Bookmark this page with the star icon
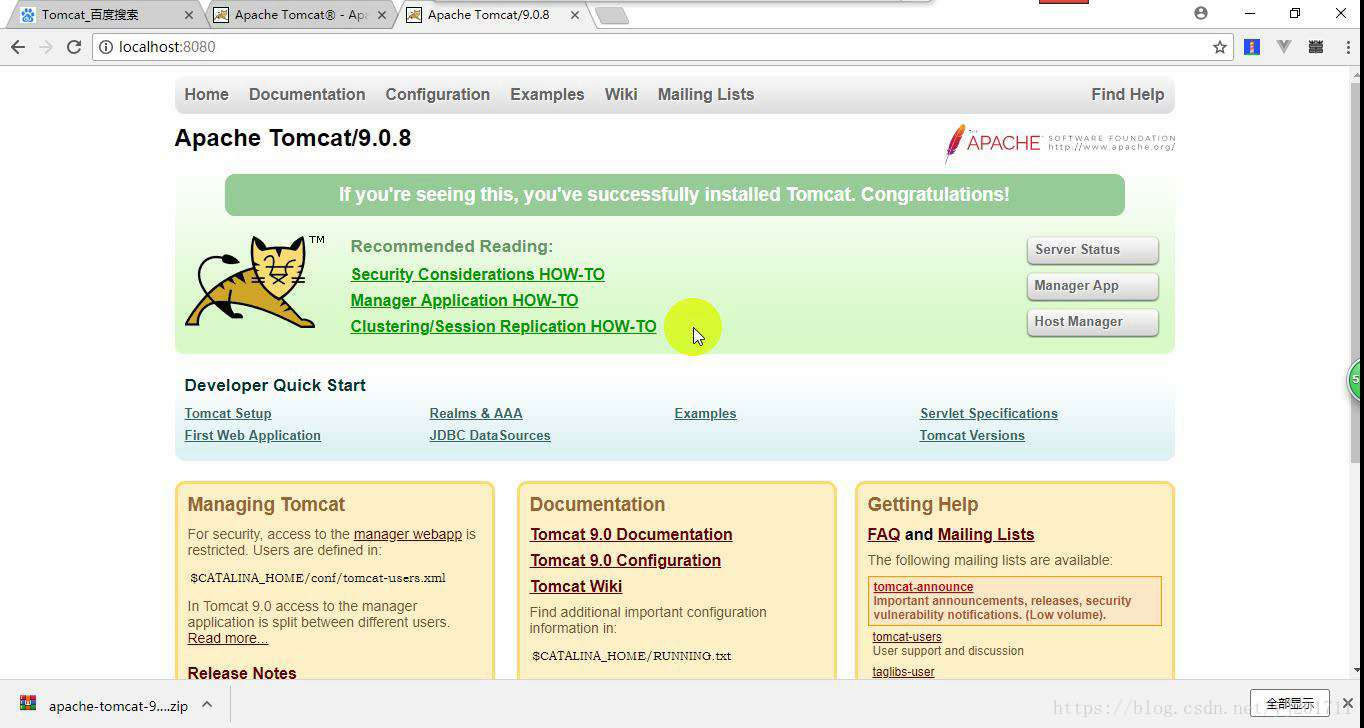The width and height of the screenshot is (1364, 728). point(1219,47)
